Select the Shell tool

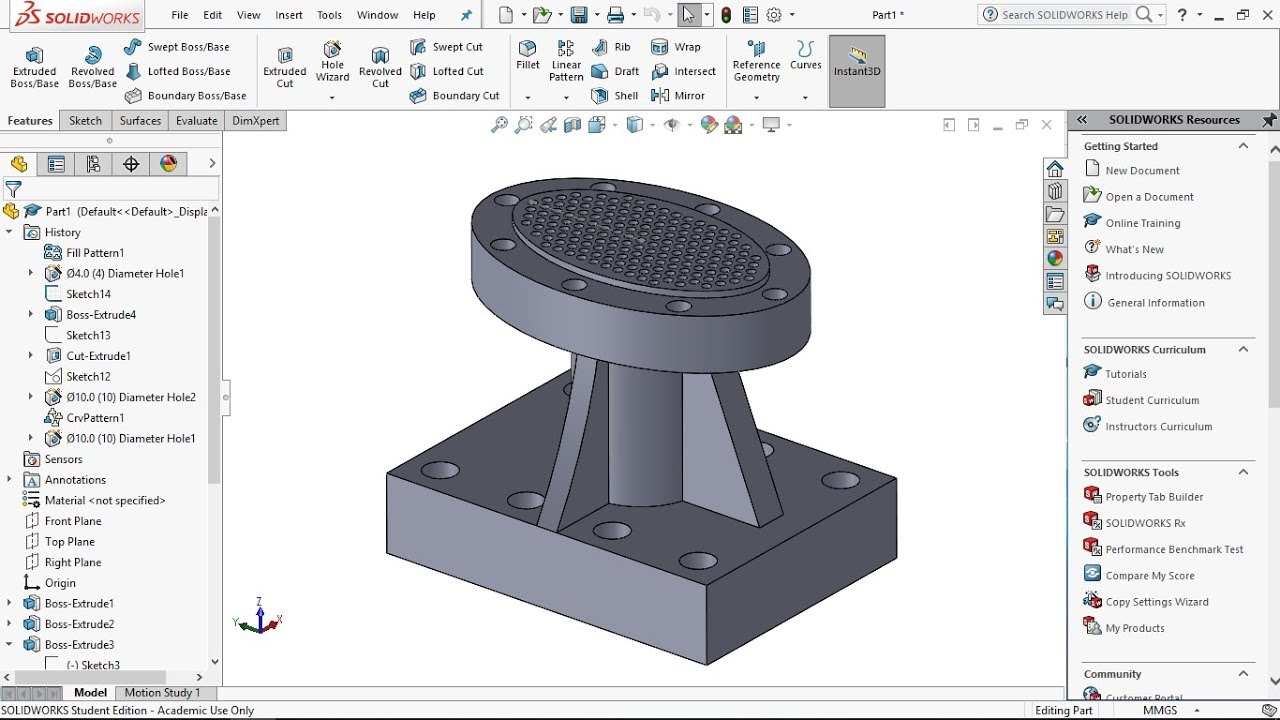615,96
